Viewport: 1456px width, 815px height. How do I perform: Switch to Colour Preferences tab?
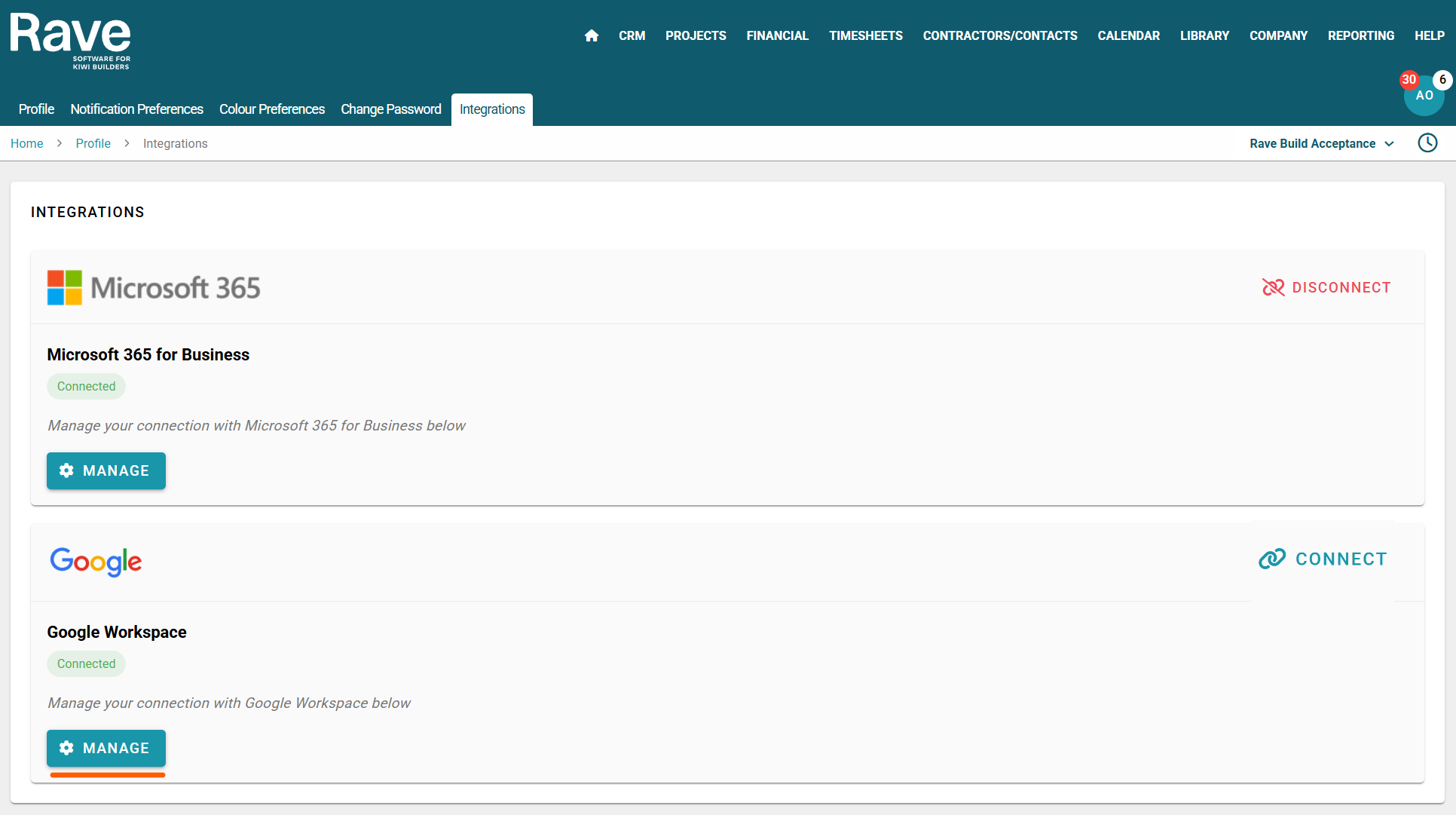tap(271, 109)
